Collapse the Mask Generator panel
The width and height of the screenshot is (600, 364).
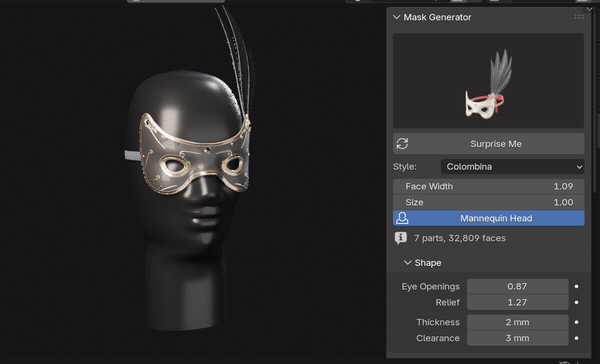coord(396,17)
